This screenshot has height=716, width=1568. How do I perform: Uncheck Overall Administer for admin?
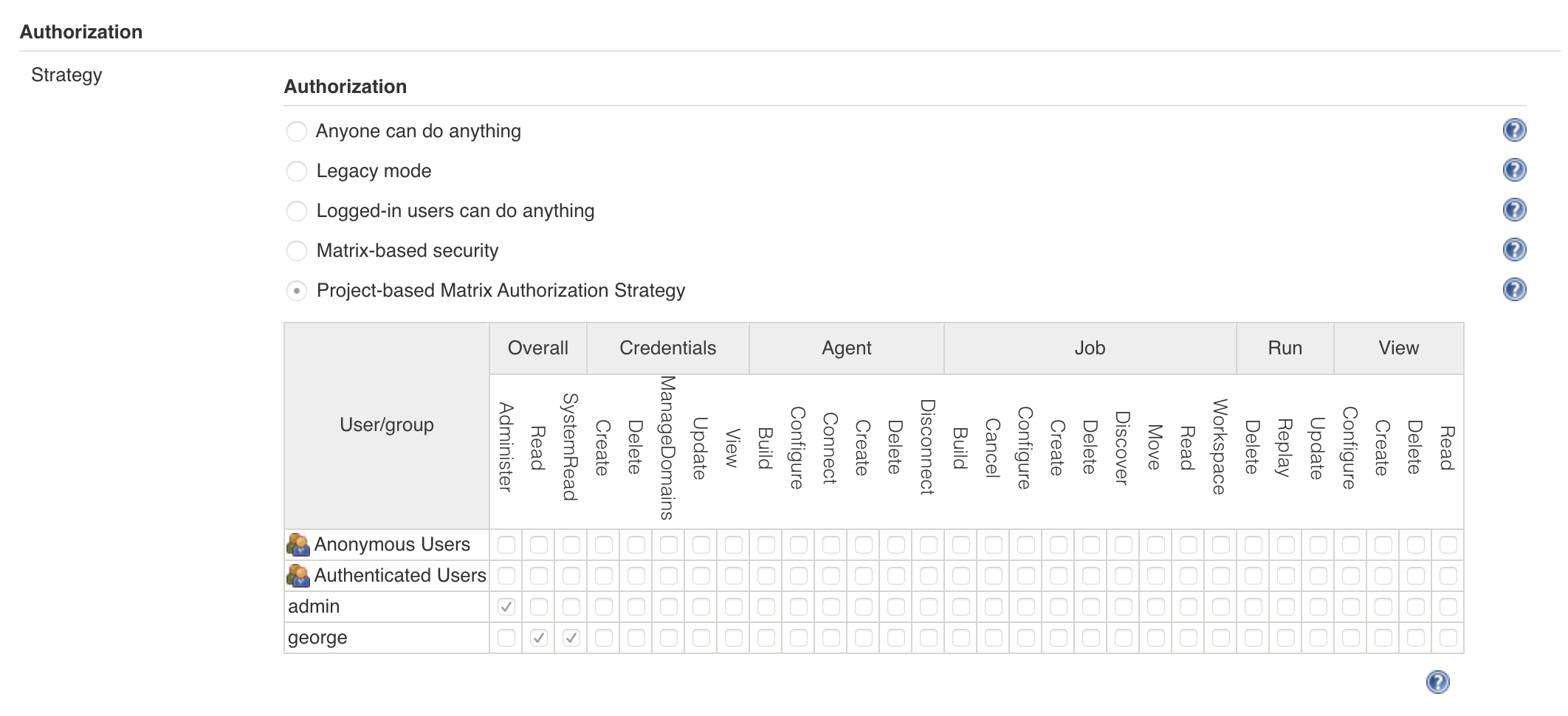click(x=506, y=605)
